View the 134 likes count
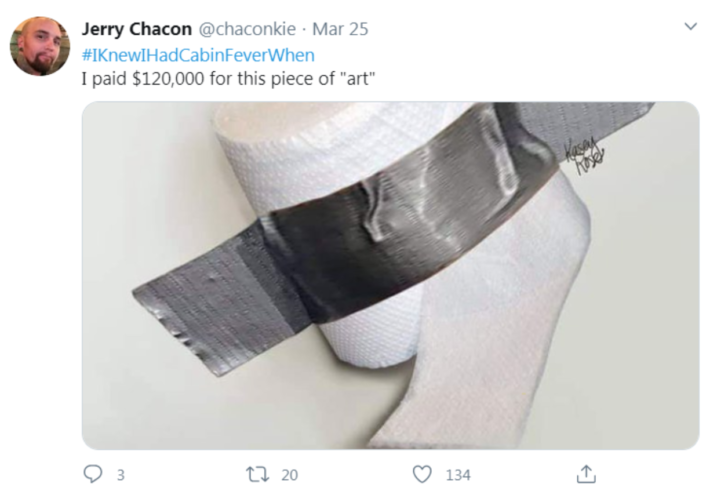 pyautogui.click(x=458, y=475)
